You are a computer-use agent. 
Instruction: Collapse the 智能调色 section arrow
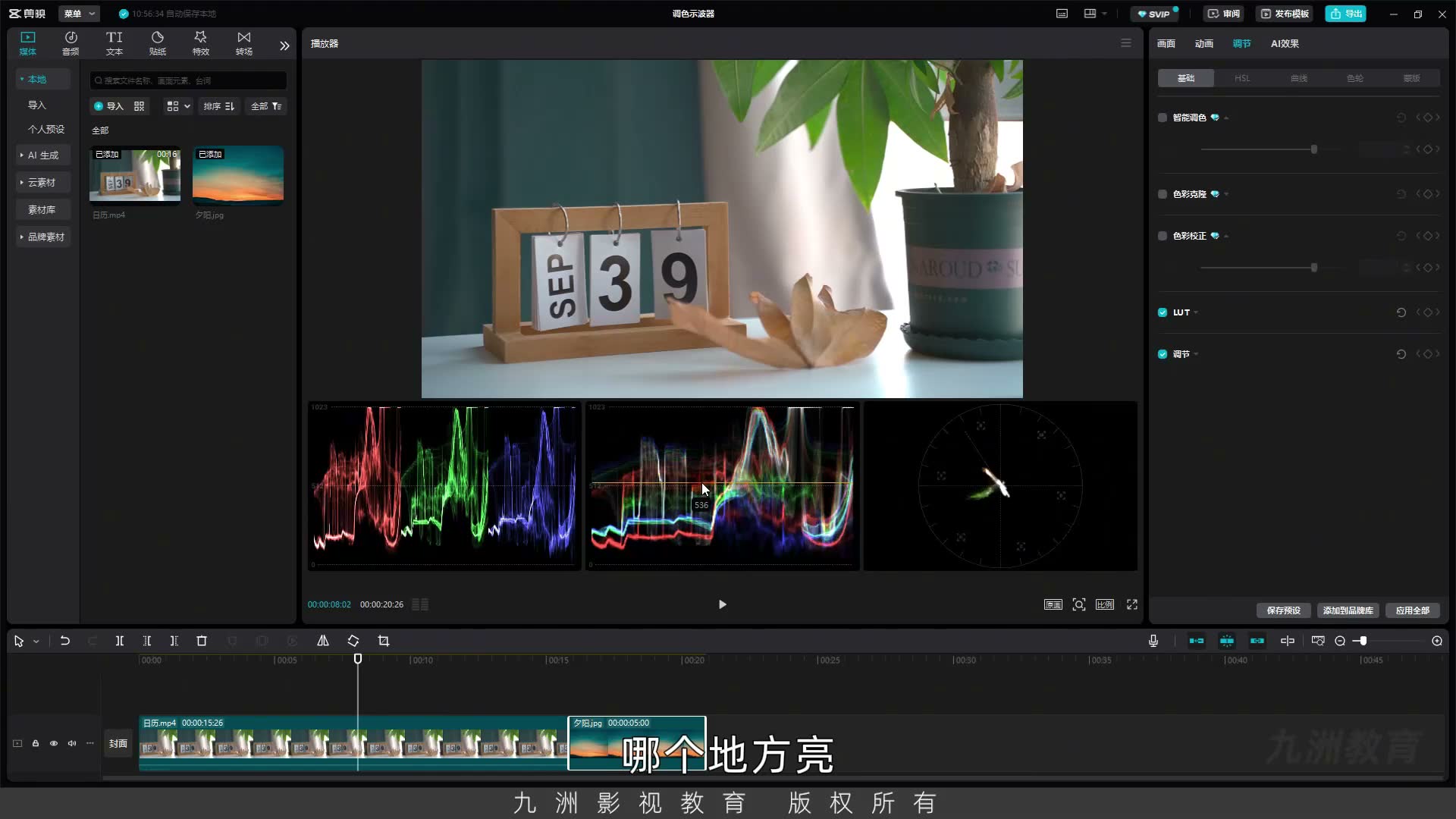1226,118
